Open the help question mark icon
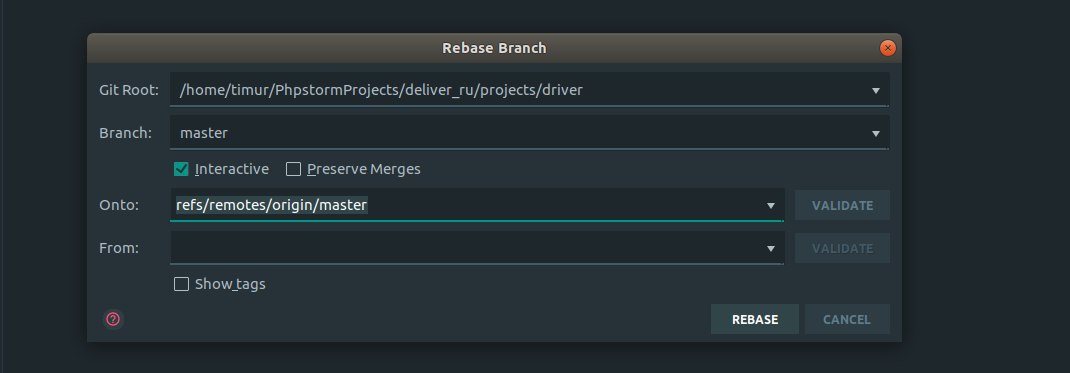Image resolution: width=1070 pixels, height=373 pixels. point(113,318)
